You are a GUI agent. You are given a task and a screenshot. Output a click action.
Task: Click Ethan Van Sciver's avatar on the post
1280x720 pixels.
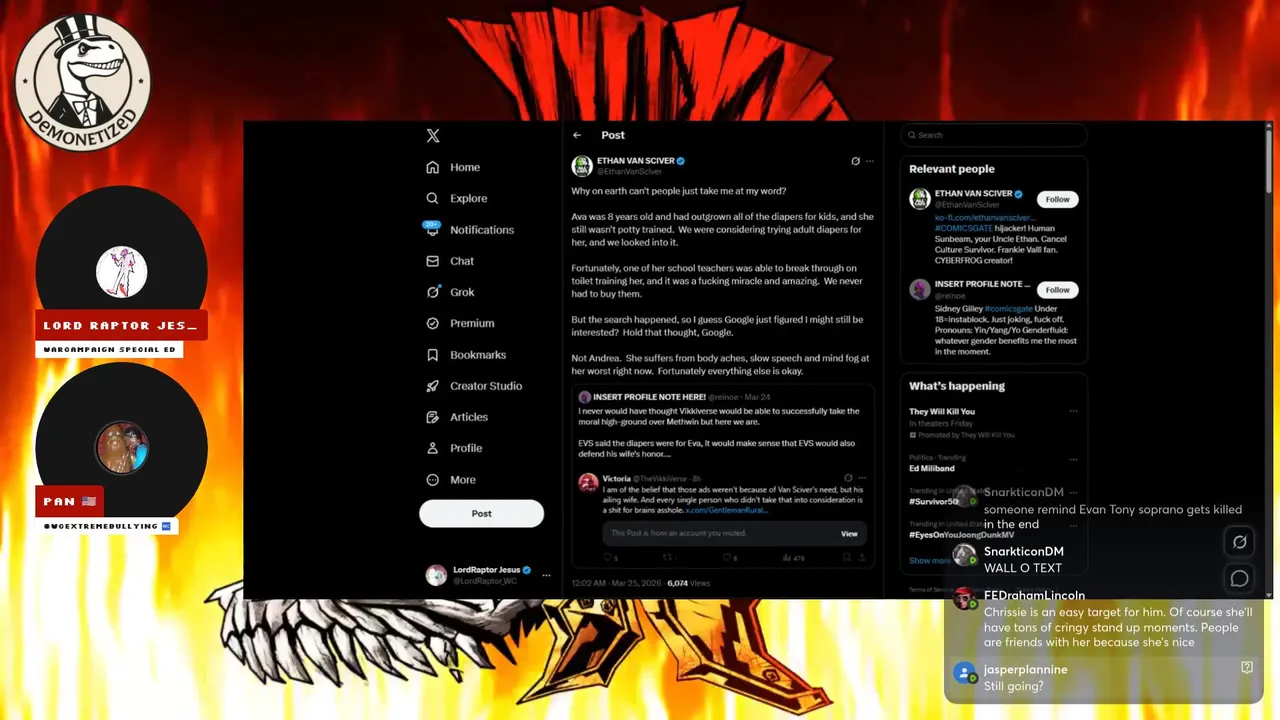coord(582,166)
